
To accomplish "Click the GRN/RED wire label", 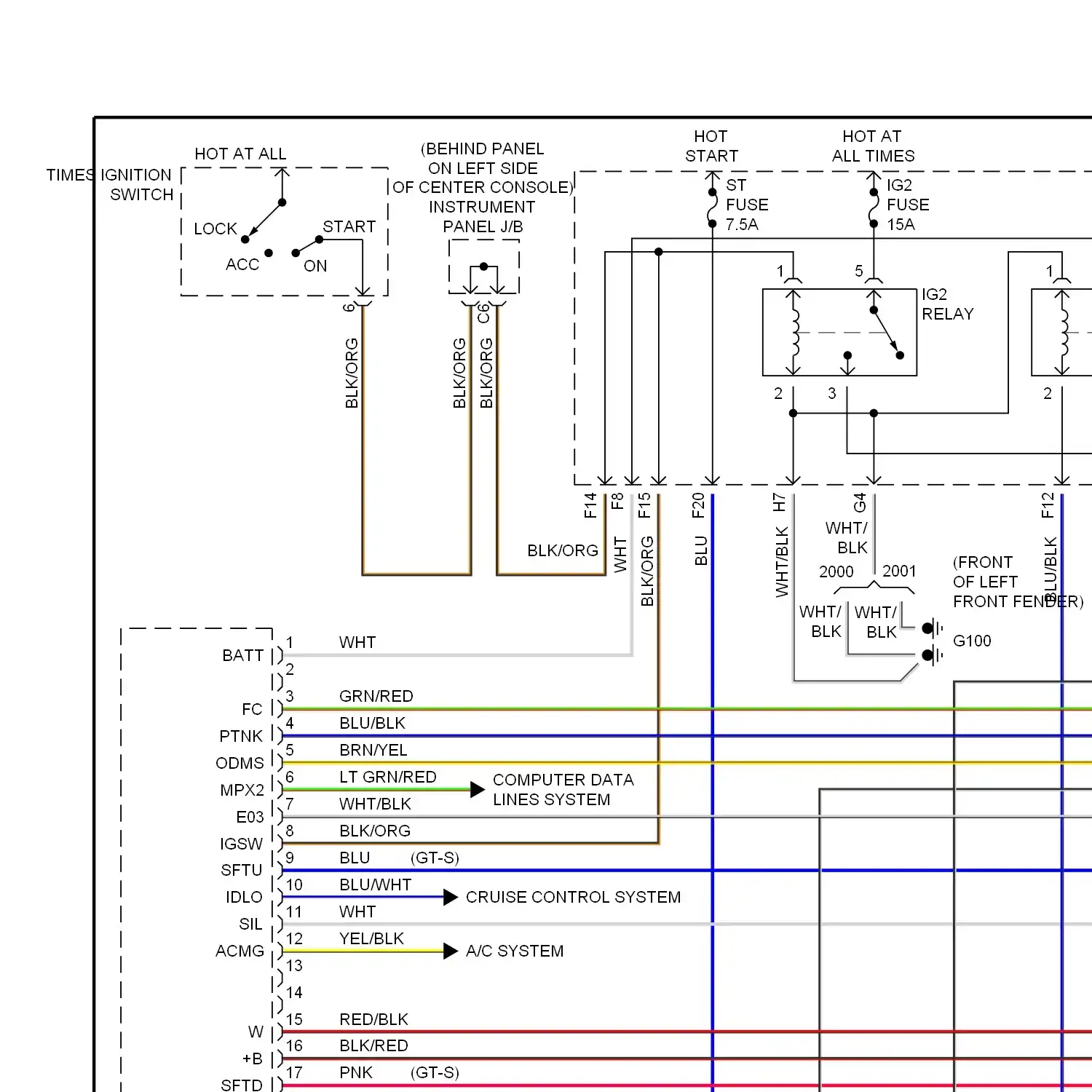I will [x=376, y=696].
